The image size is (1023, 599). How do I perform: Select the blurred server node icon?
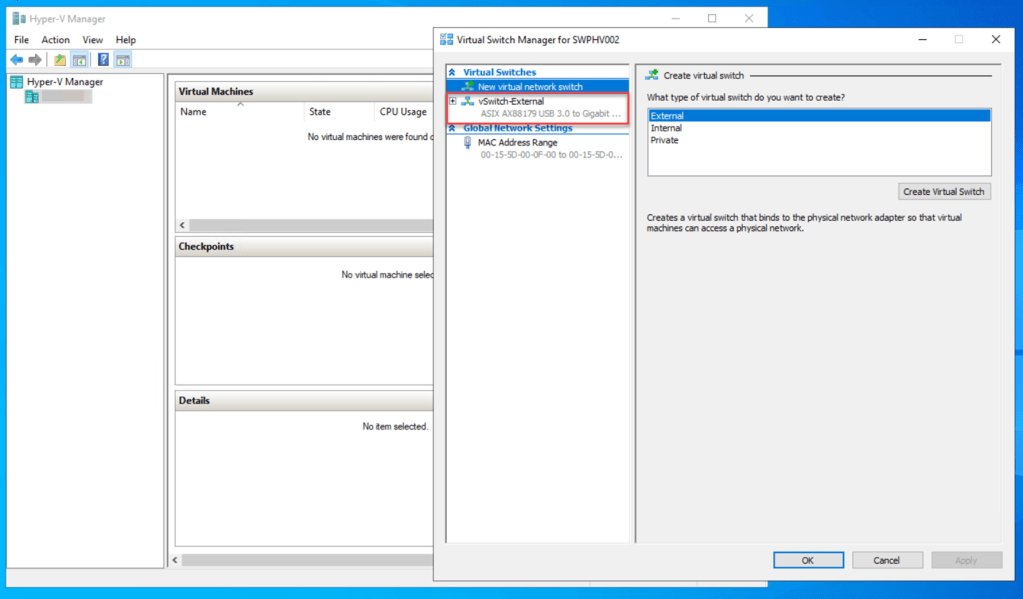[32, 97]
